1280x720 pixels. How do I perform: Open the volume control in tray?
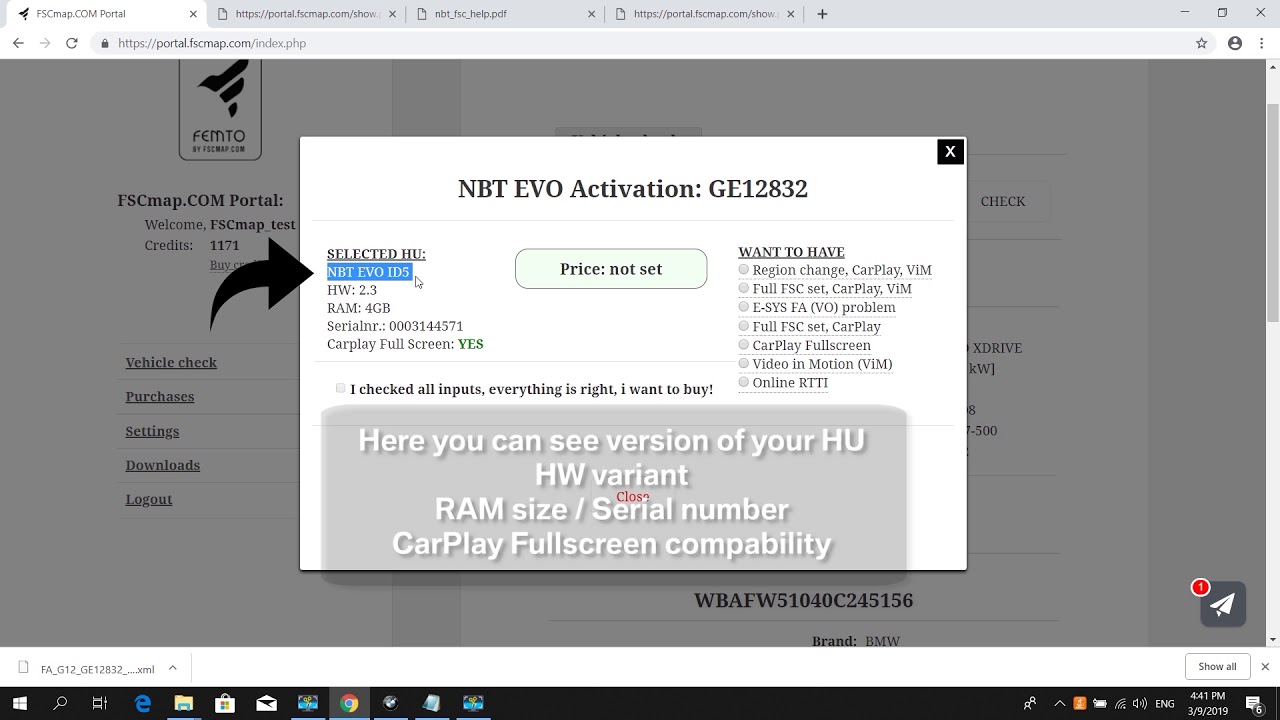tap(1140, 703)
